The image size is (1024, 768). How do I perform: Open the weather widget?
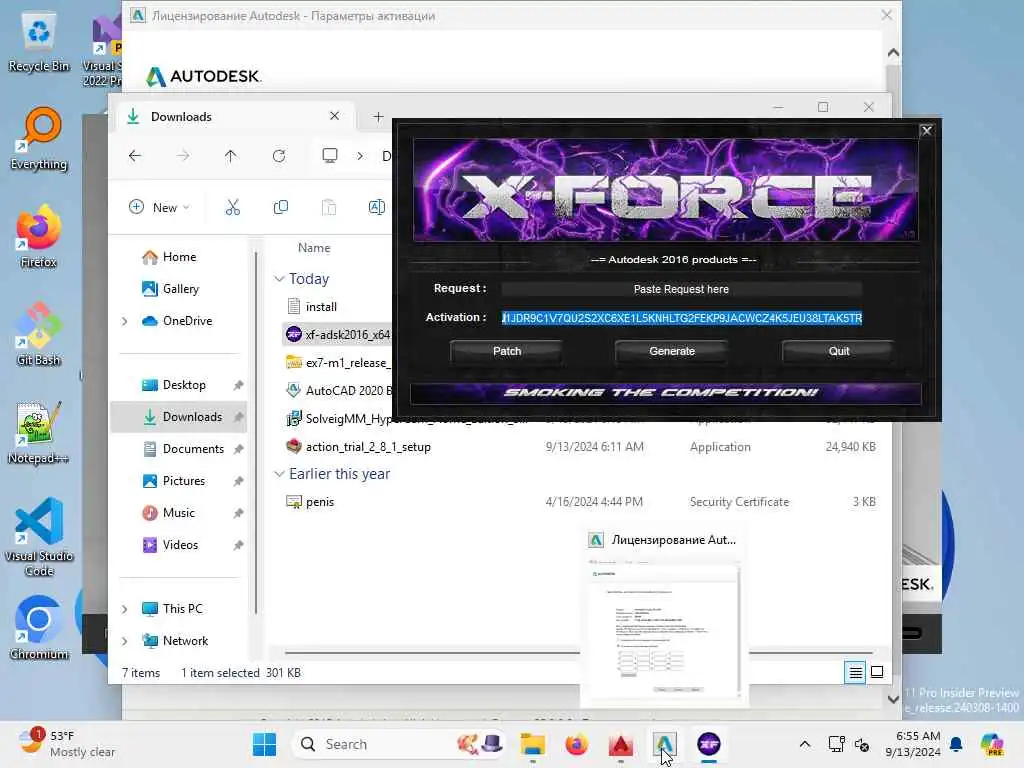point(67,744)
